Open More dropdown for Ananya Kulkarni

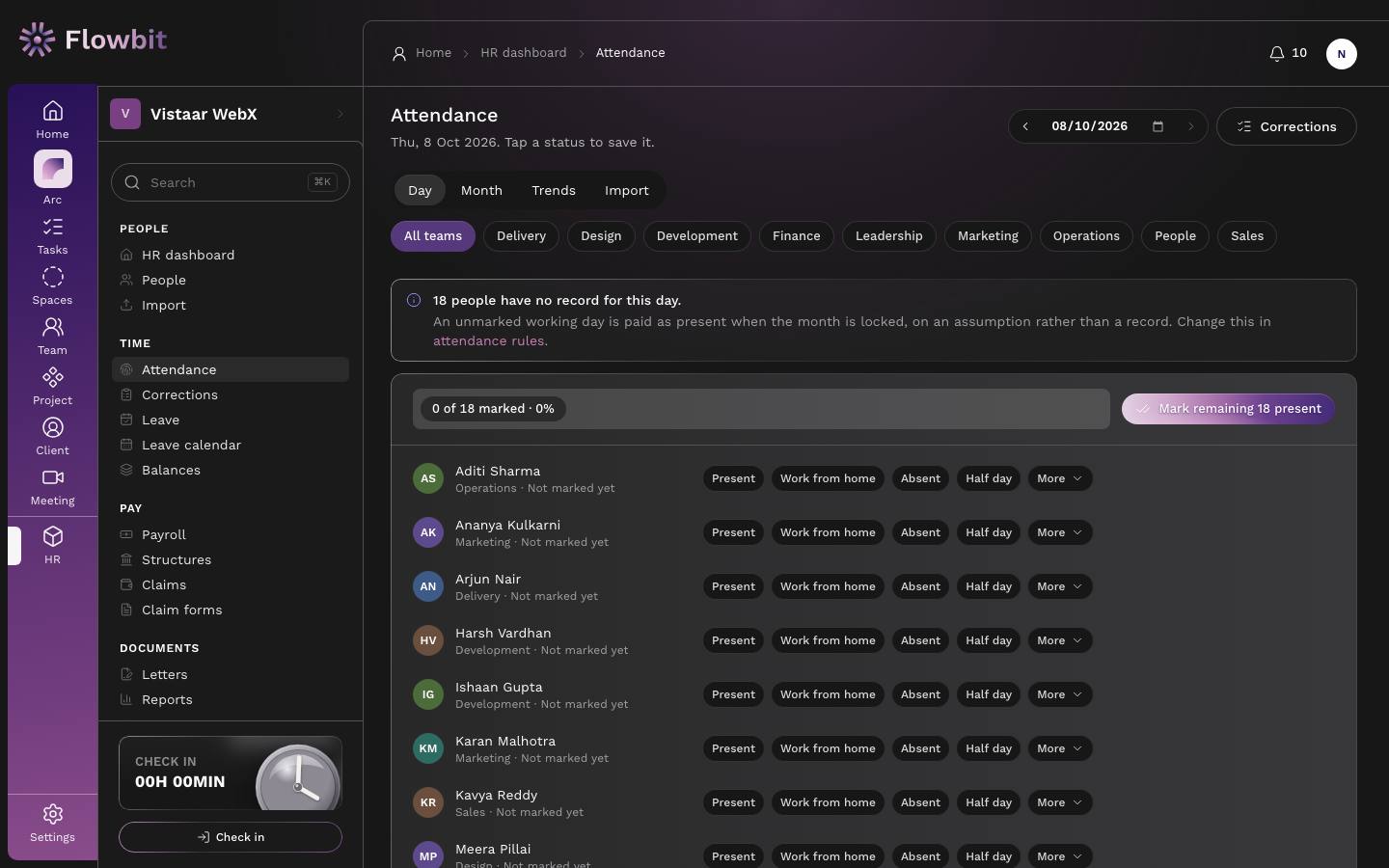coord(1059,532)
